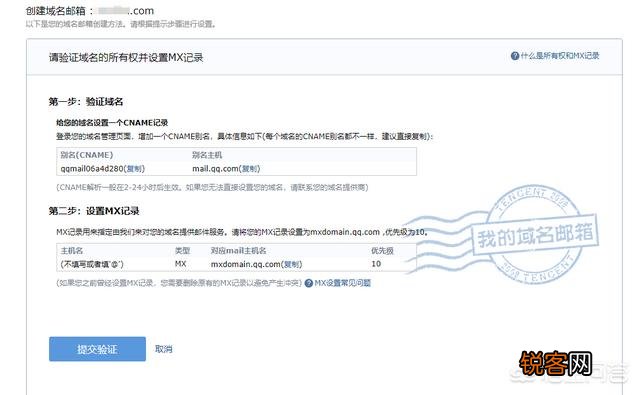This screenshot has height=395, width=640.
Task: Copy the CNAME alias qqmail06a4d280 via 复制
Action: tap(134, 169)
